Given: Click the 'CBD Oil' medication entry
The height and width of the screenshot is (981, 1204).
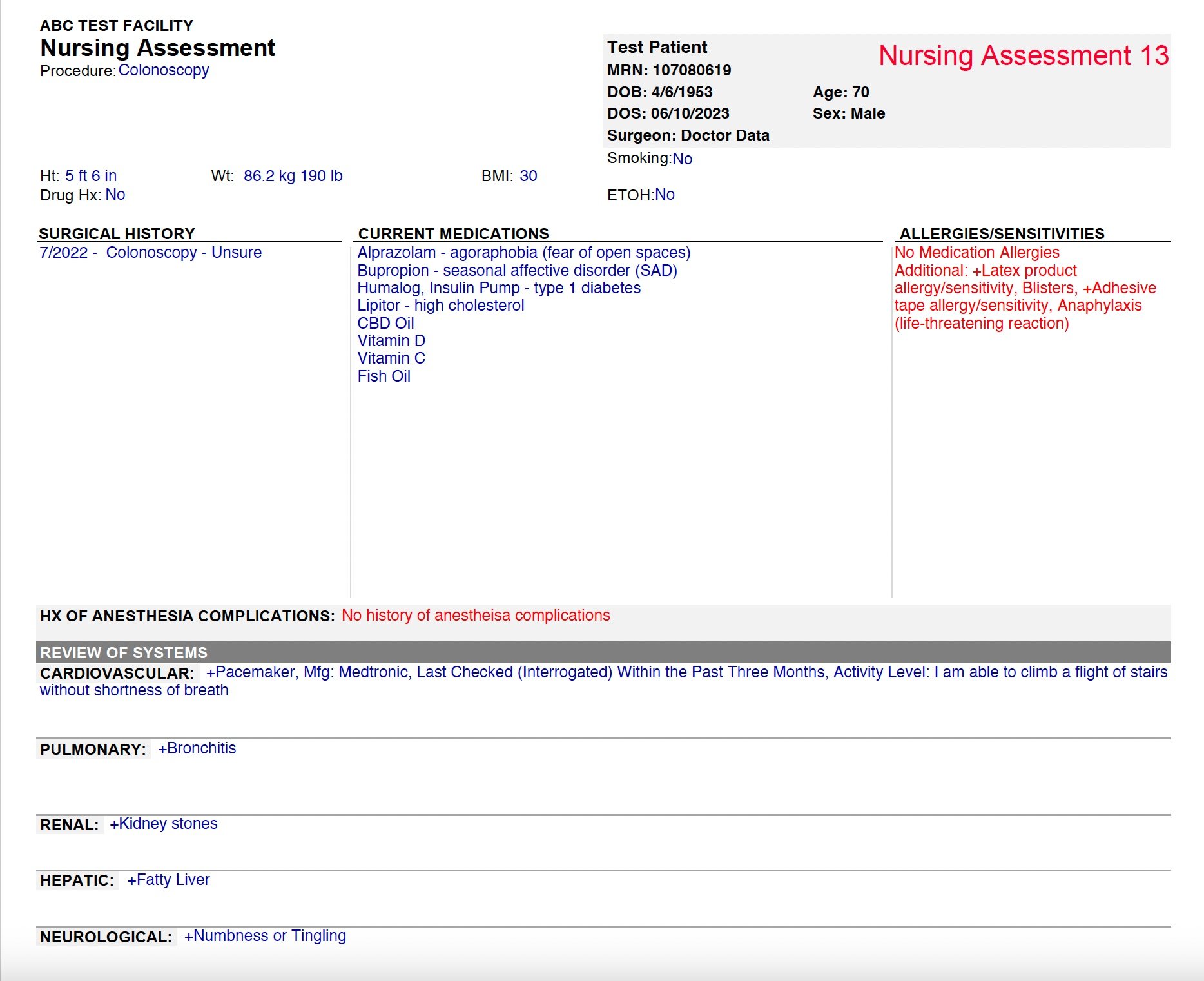Looking at the screenshot, I should (x=385, y=324).
